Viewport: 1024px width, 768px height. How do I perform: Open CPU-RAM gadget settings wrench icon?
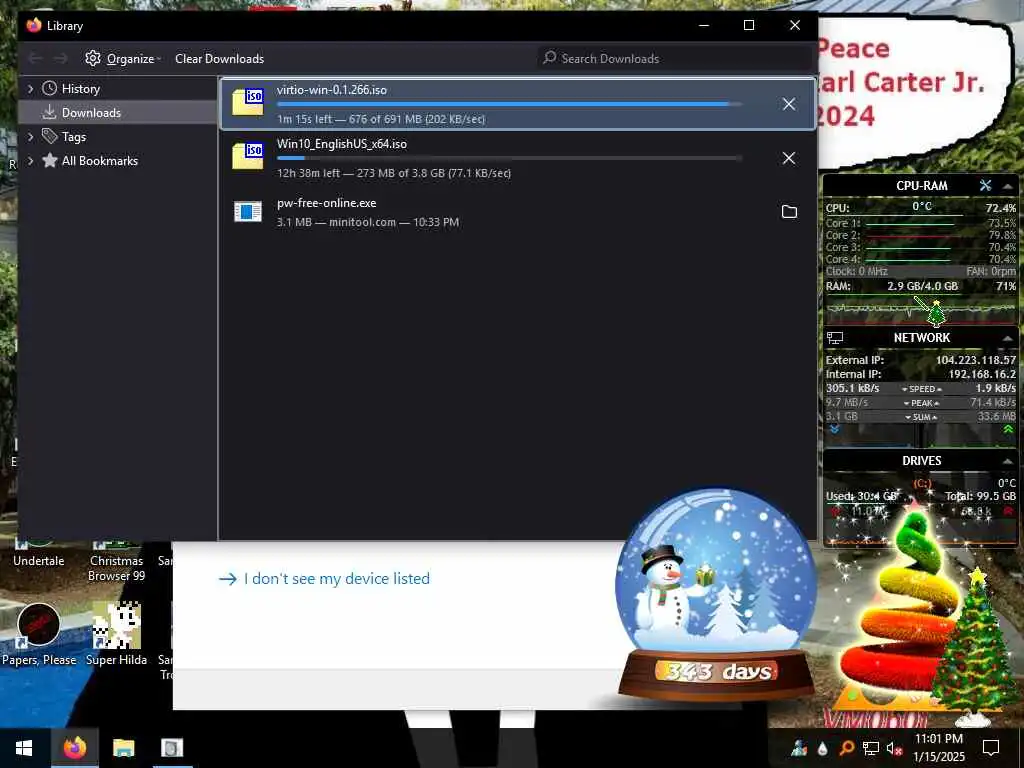(x=985, y=185)
